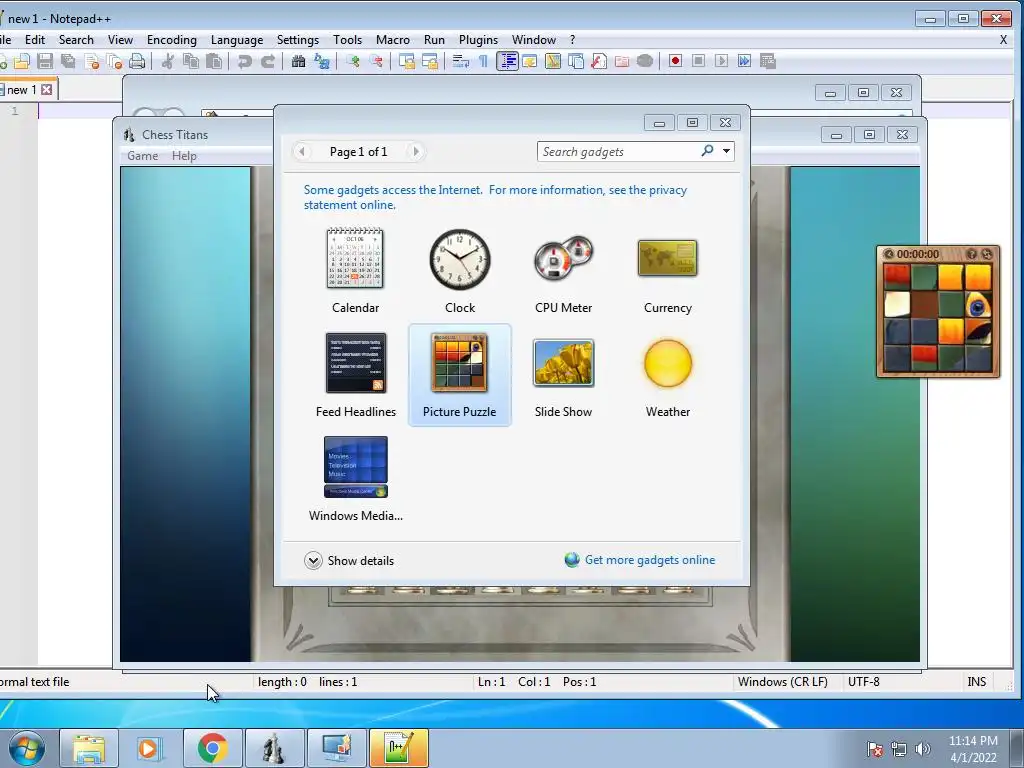Select the Picture Puzzle gadget
Image resolution: width=1024 pixels, height=768 pixels.
(460, 375)
